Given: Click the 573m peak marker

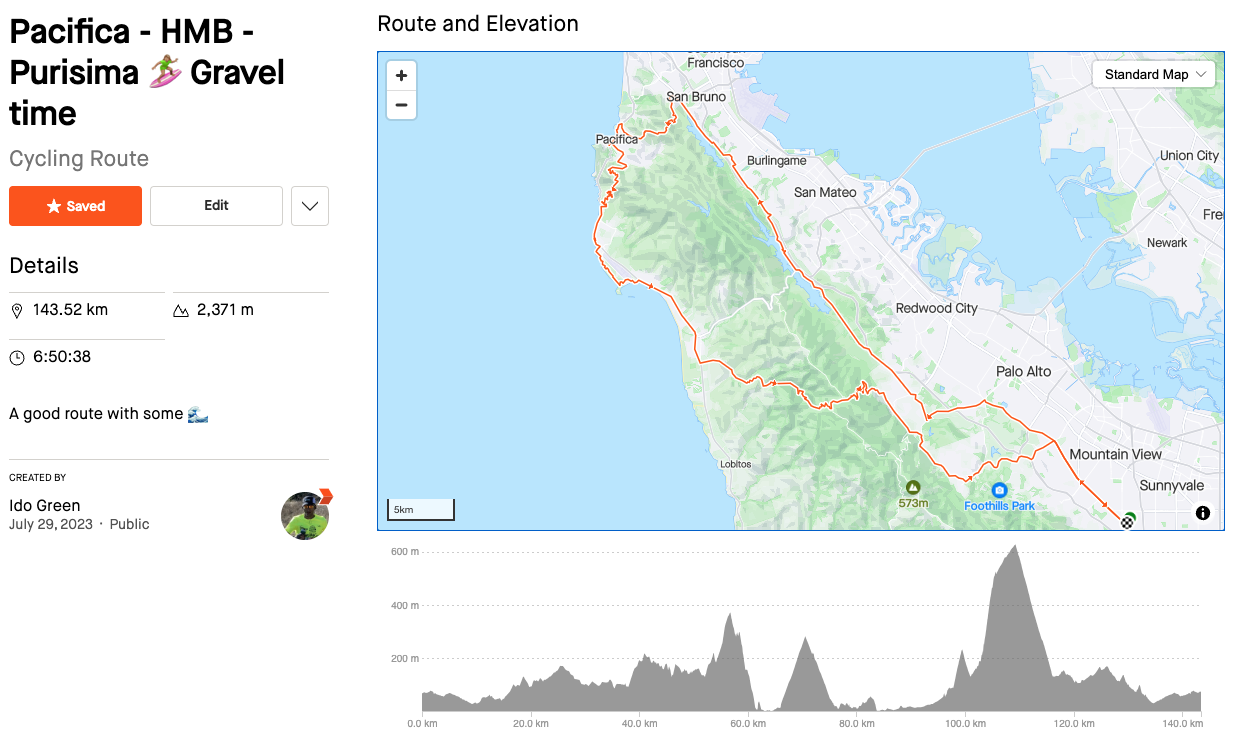Looking at the screenshot, I should pyautogui.click(x=912, y=487).
